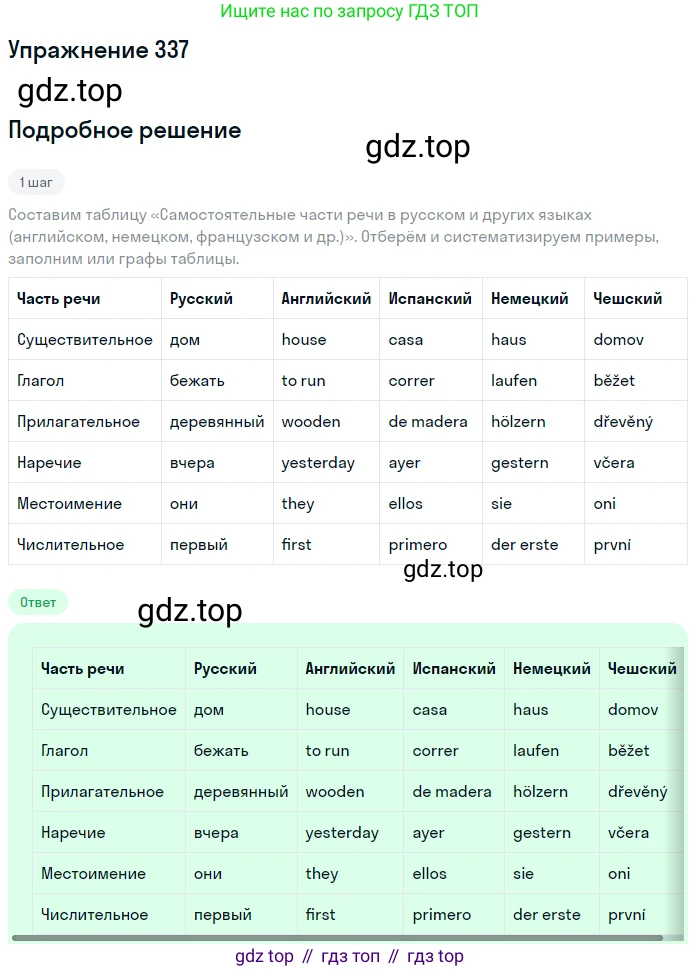The width and height of the screenshot is (700, 971).
Task: Select 'Английский' header in the answer table
Action: coord(350,669)
